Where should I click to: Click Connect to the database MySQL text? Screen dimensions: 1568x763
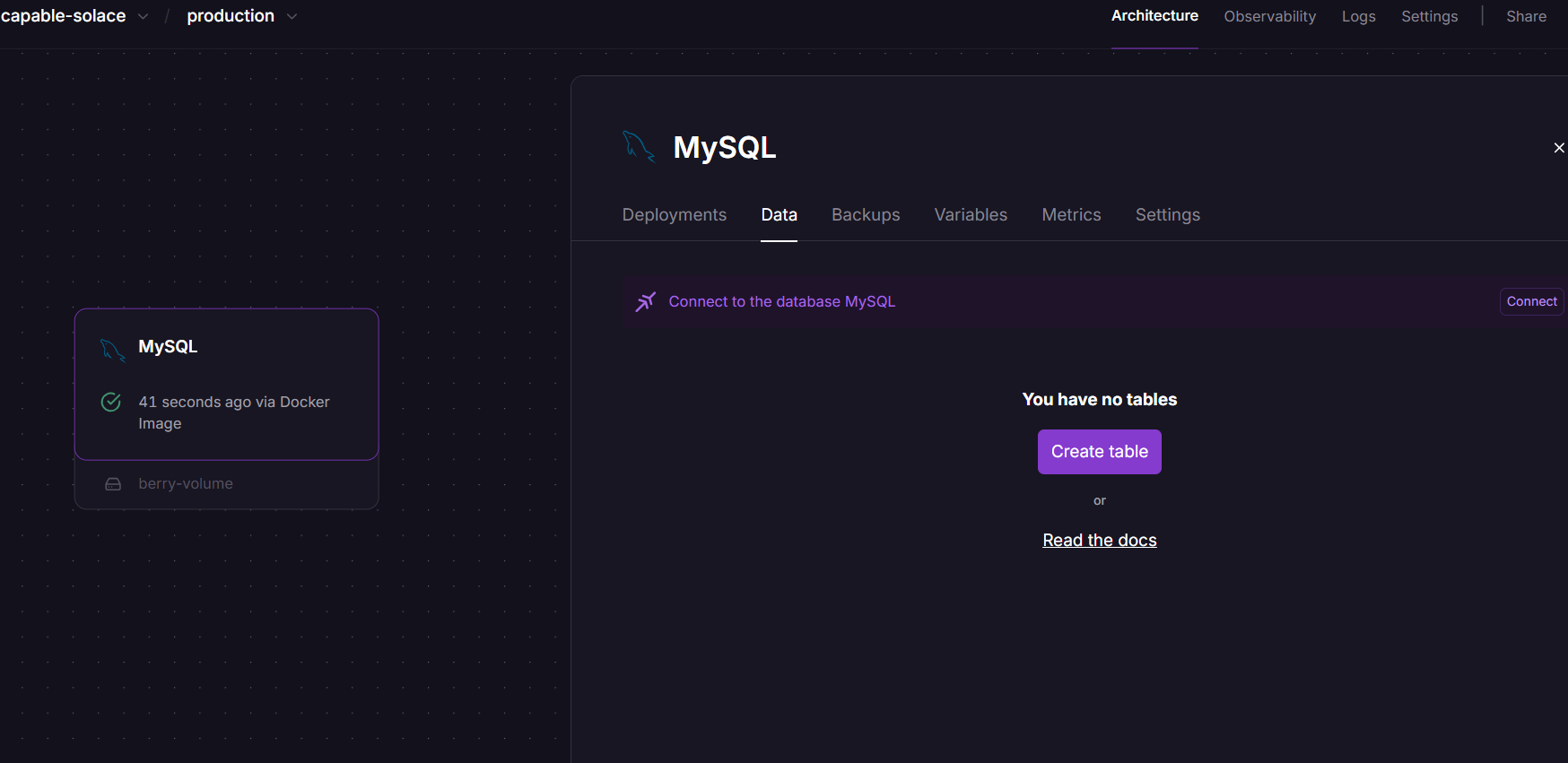(x=781, y=302)
